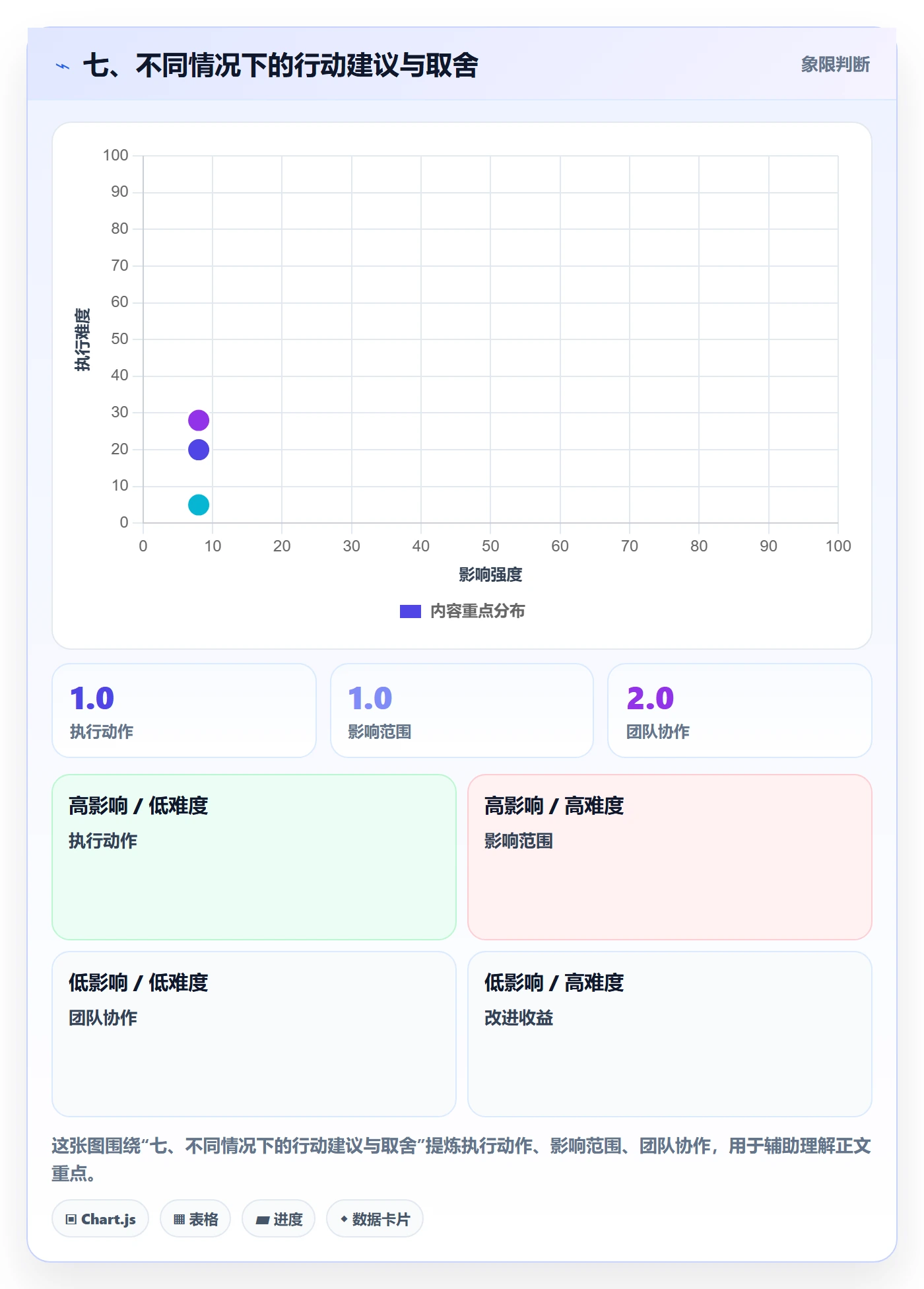Select the cyan scatter point near 5
924x1289 pixels.
tap(199, 505)
